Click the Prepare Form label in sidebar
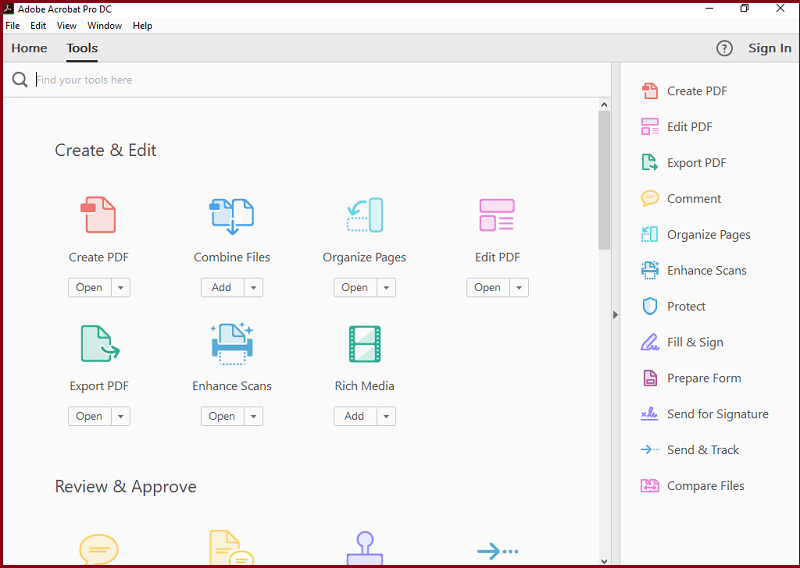The image size is (800, 568). point(704,378)
